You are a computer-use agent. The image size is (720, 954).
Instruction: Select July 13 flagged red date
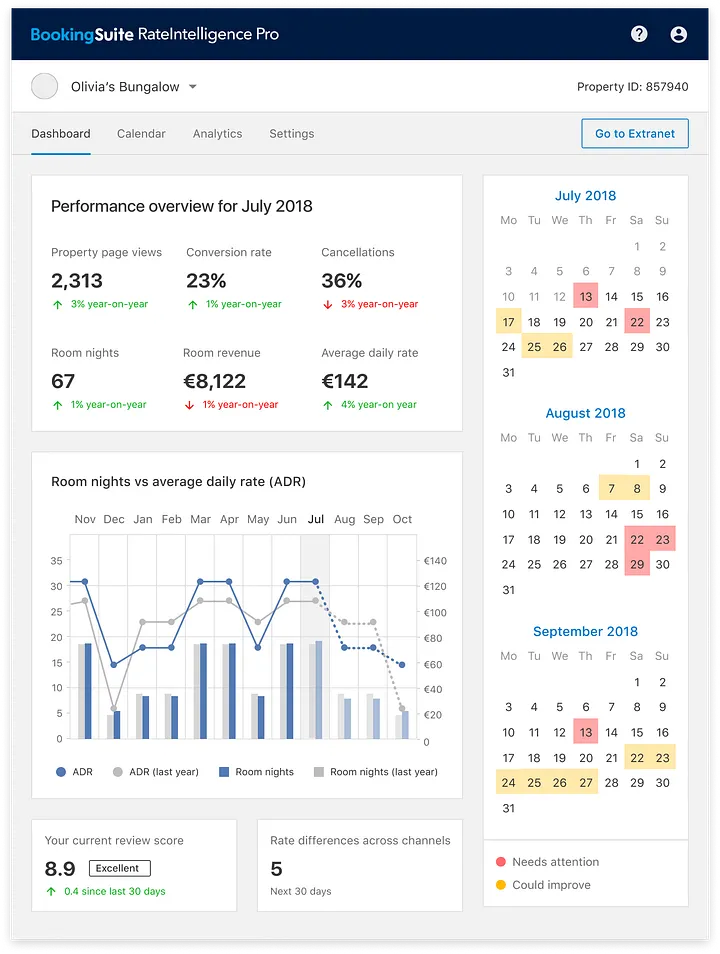click(585, 297)
